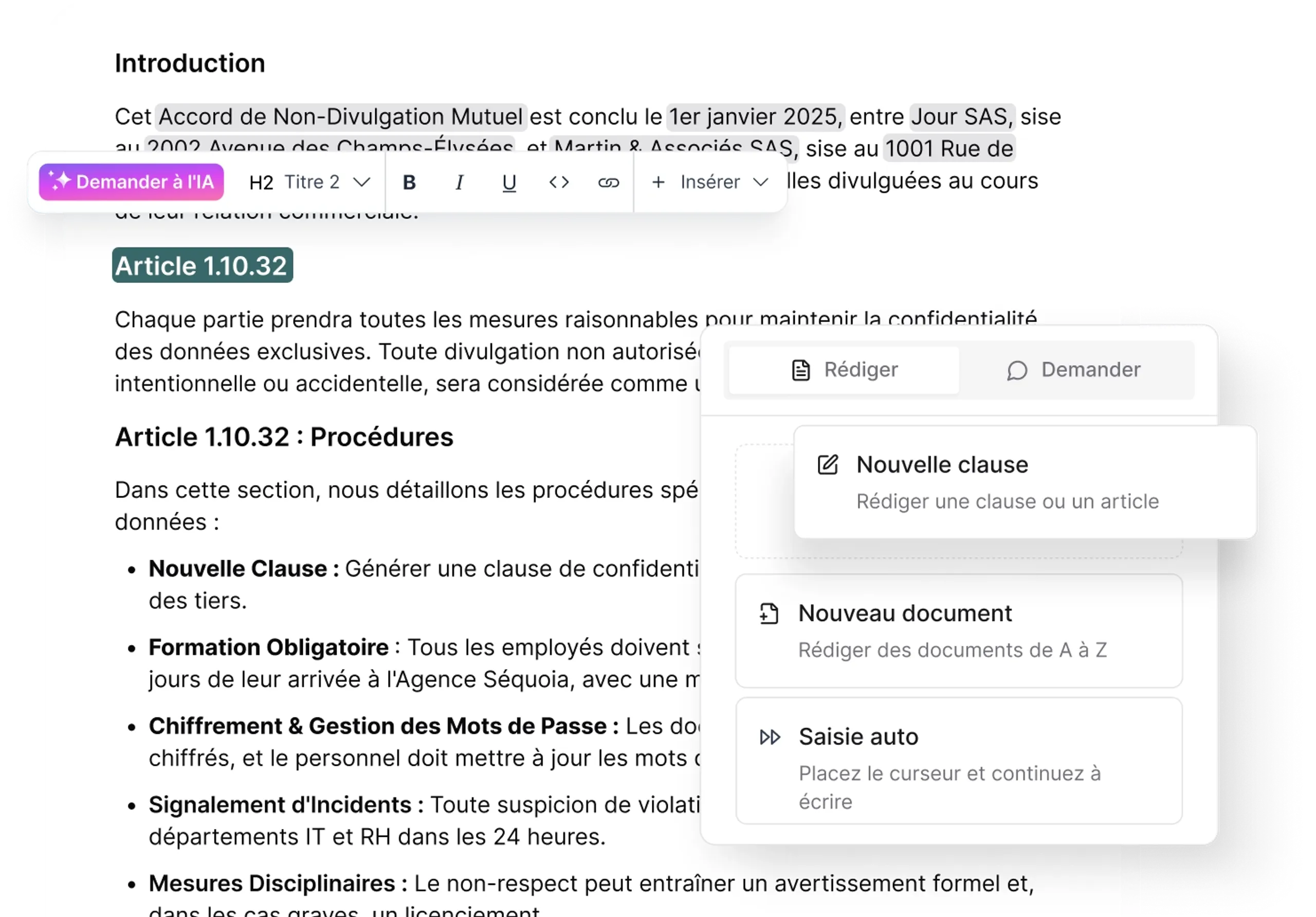Viewport: 1316px width, 917px height.
Task: Select the Saisie auto option card
Action: [958, 761]
